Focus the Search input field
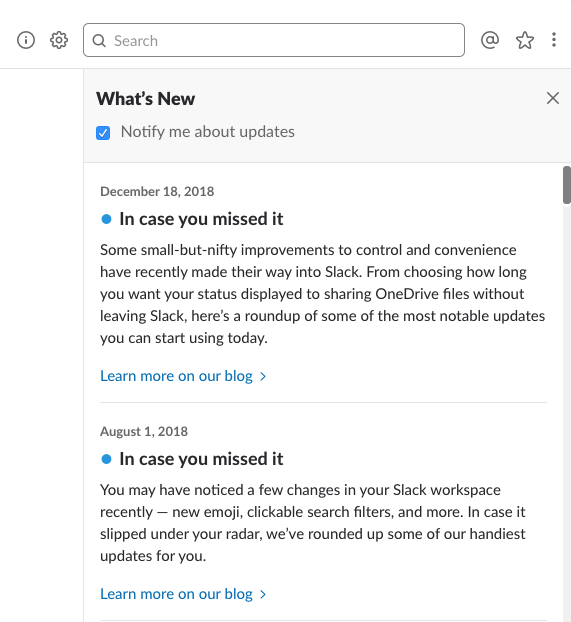The height and width of the screenshot is (622, 571). [x=274, y=40]
